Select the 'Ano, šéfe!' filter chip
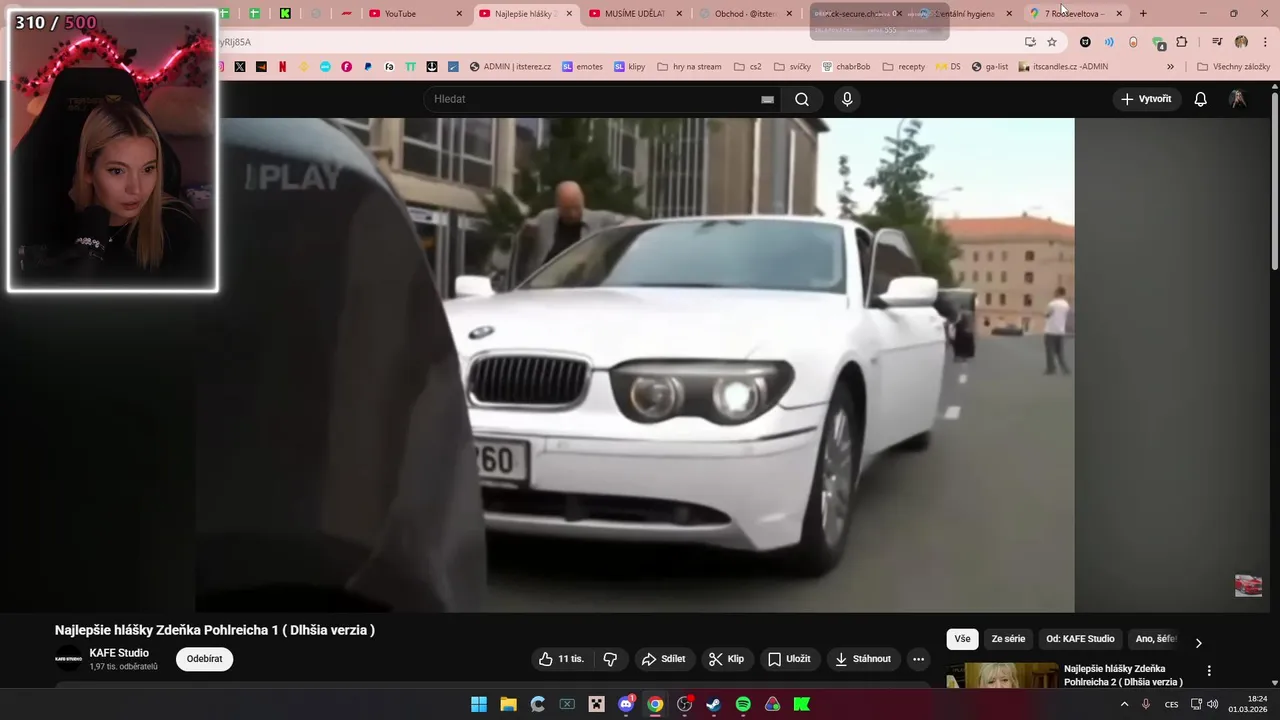The height and width of the screenshot is (720, 1280). [x=1156, y=639]
